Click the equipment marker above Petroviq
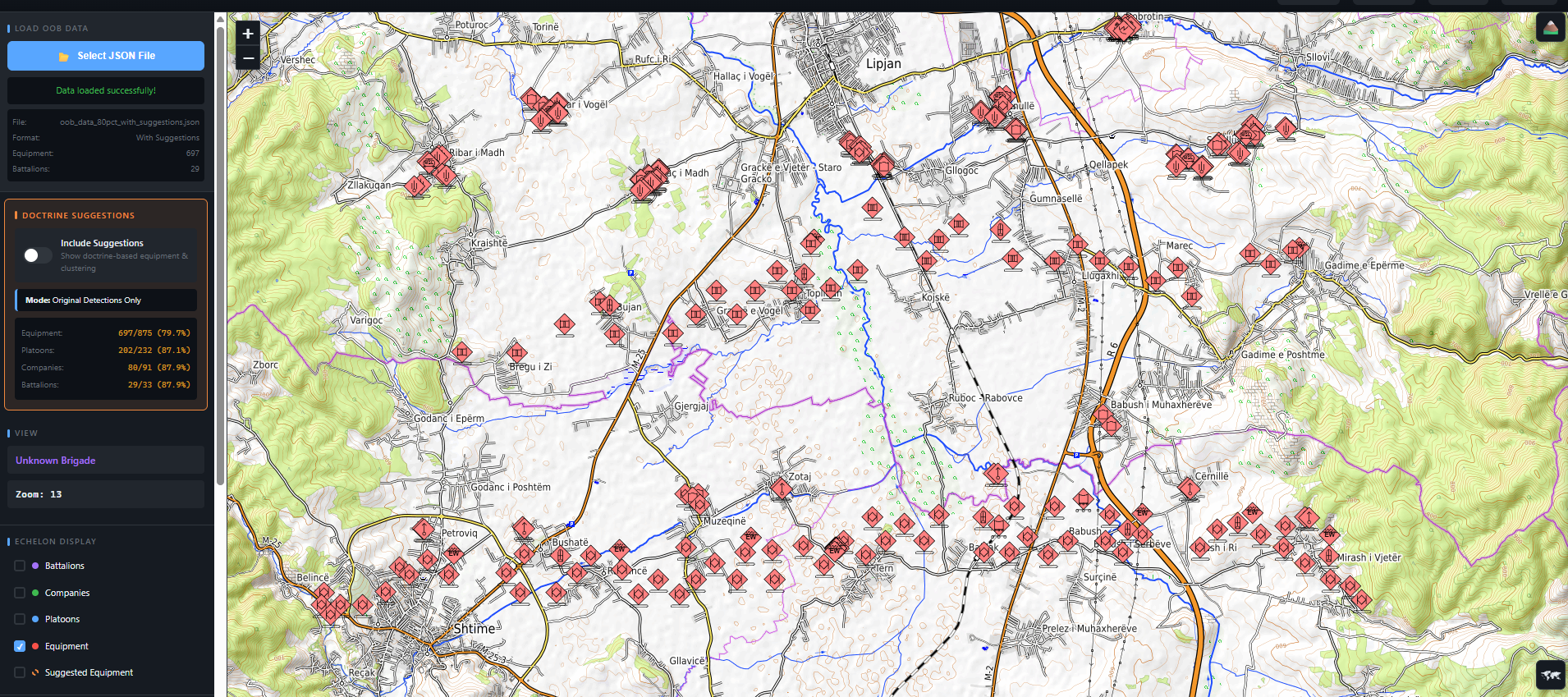1568x697 pixels. (x=424, y=530)
